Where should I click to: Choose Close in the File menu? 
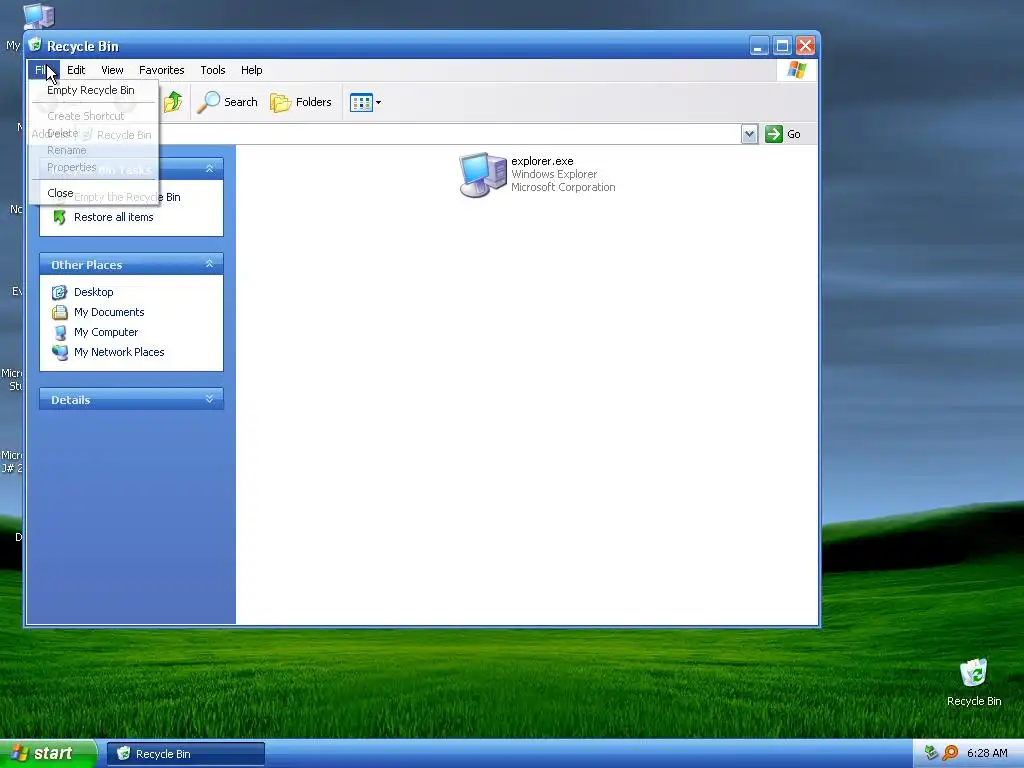60,193
